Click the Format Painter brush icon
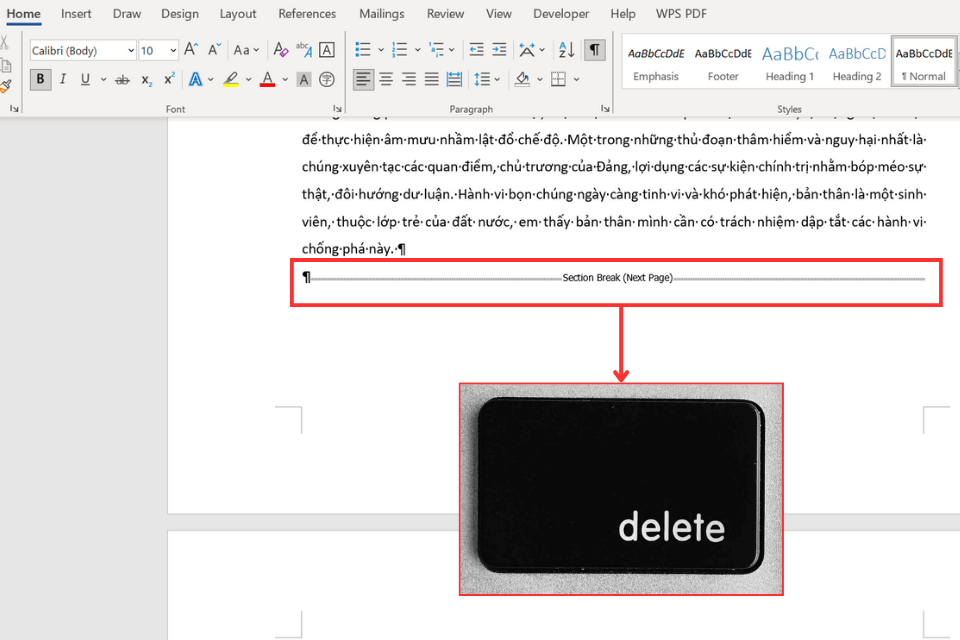The image size is (960, 640). [x=5, y=87]
